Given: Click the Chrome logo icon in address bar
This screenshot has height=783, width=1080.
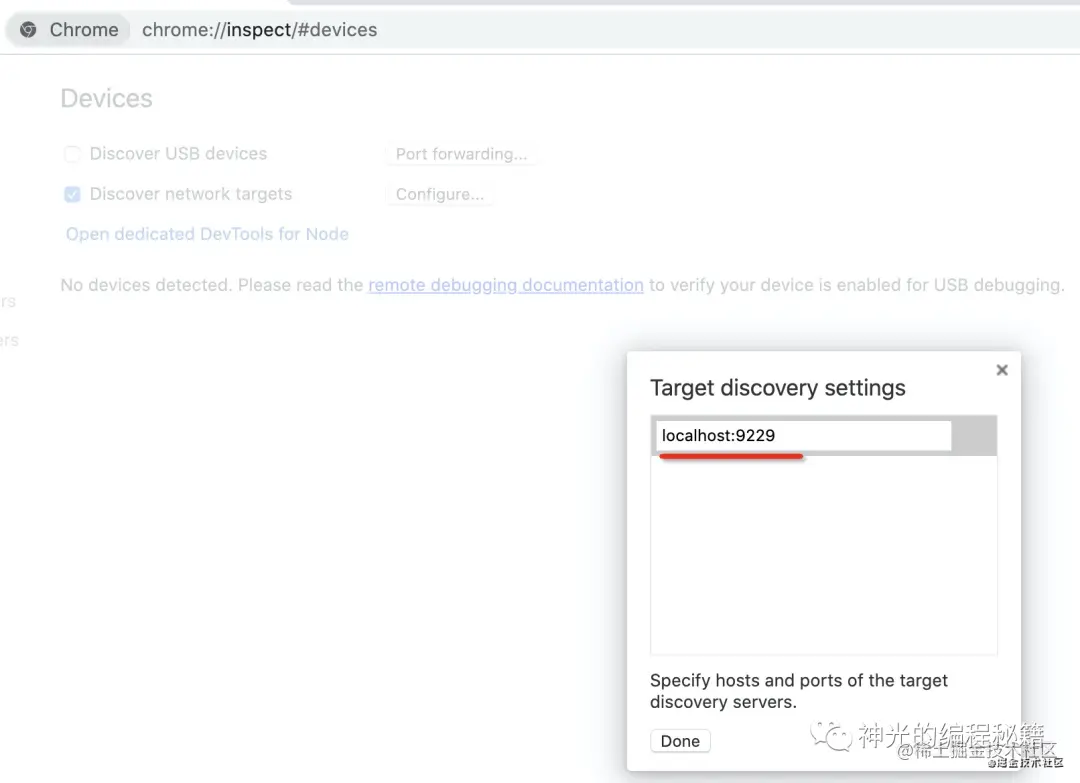Looking at the screenshot, I should coord(28,30).
